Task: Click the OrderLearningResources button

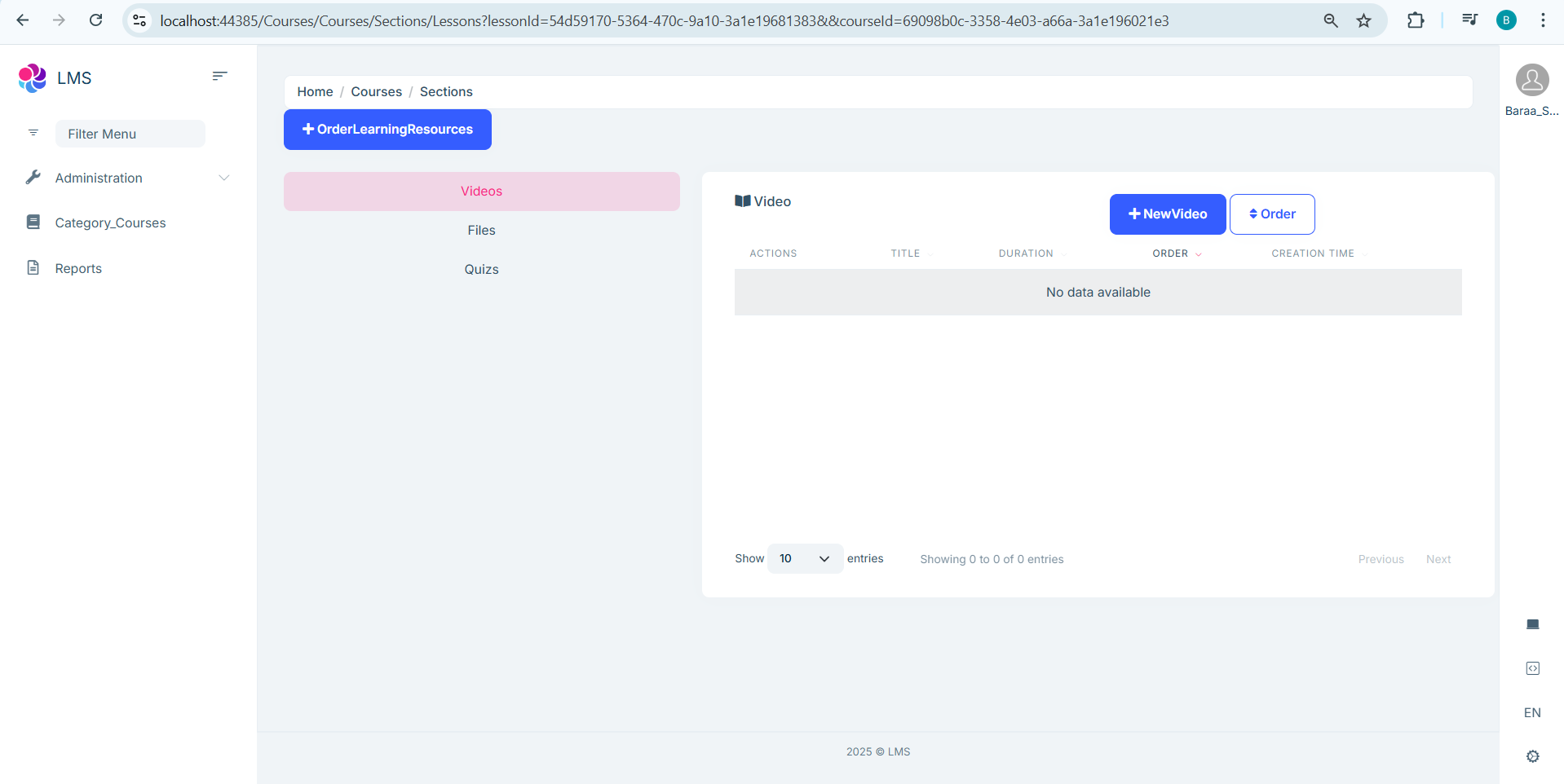Action: 387,129
